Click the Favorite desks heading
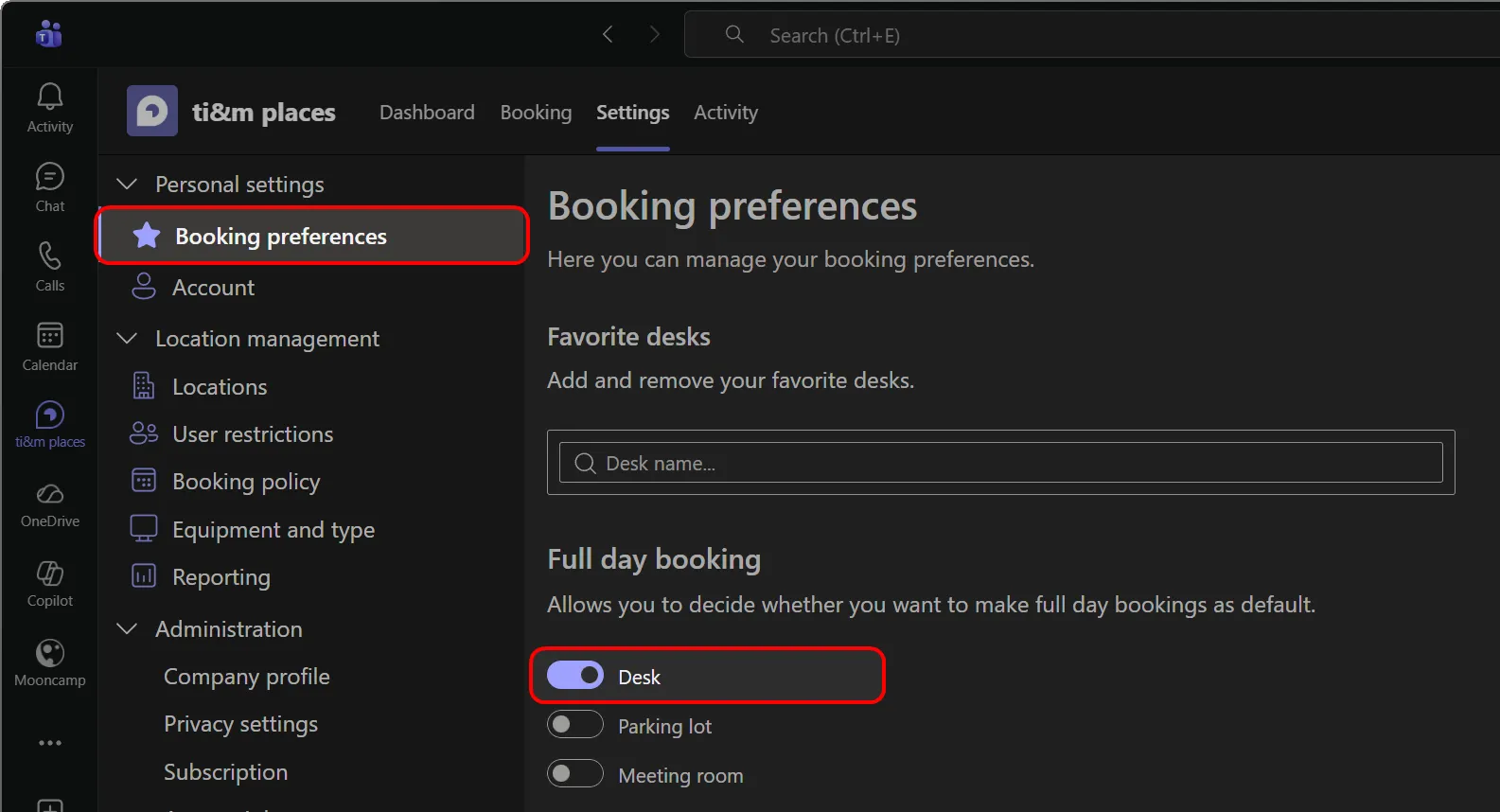Image resolution: width=1500 pixels, height=812 pixels. click(x=628, y=336)
